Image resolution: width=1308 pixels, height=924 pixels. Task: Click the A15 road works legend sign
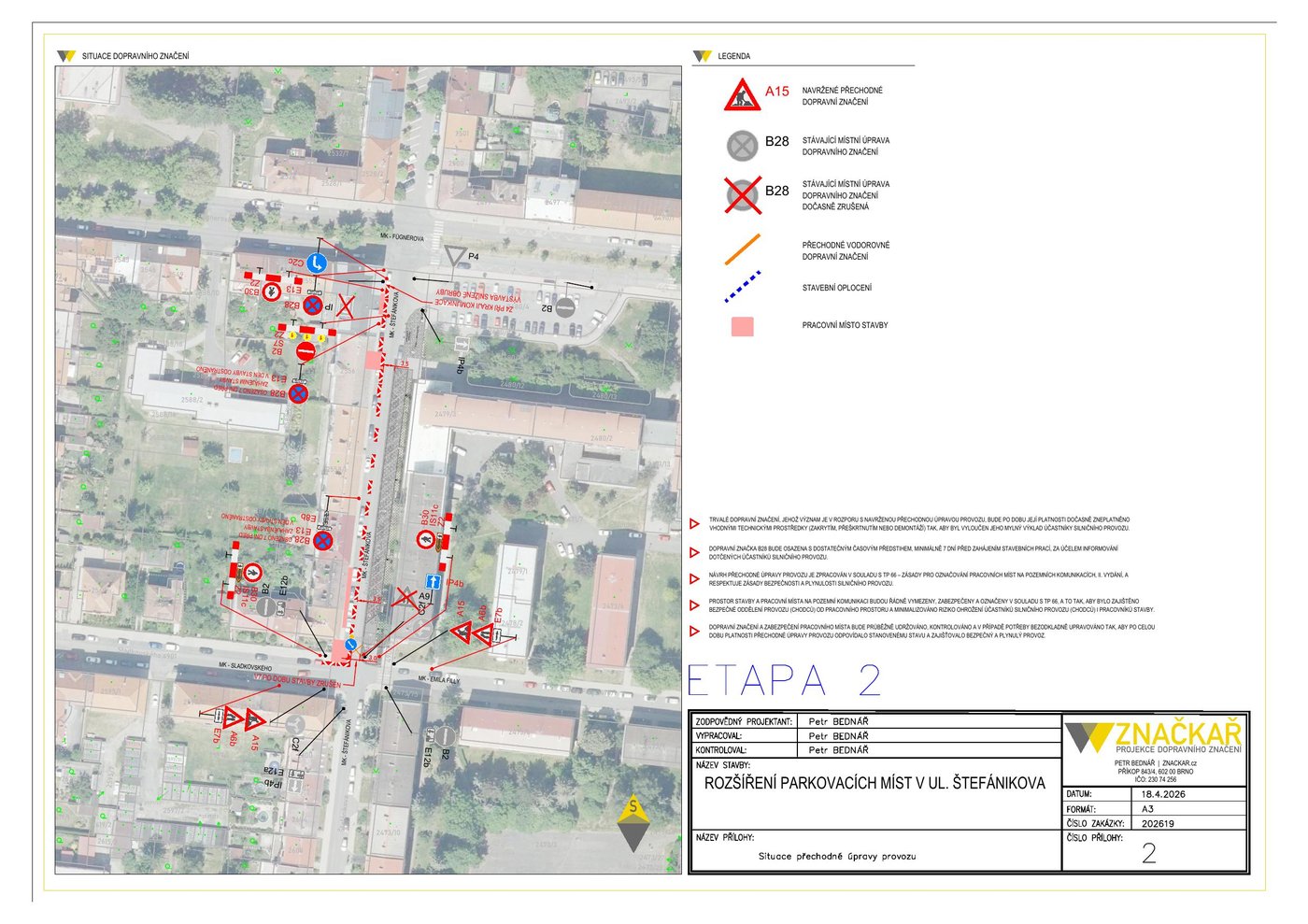[x=742, y=95]
